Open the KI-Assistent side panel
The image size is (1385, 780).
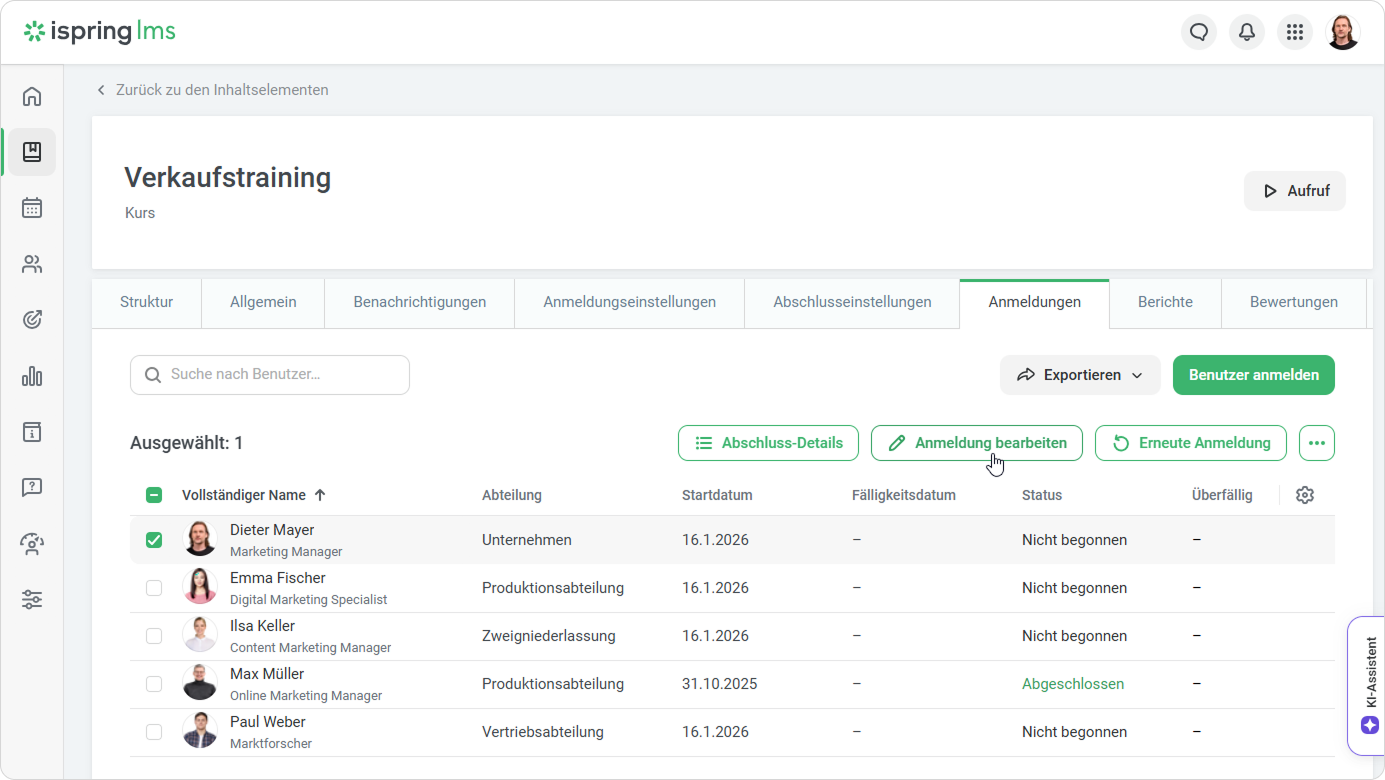pyautogui.click(x=1369, y=686)
